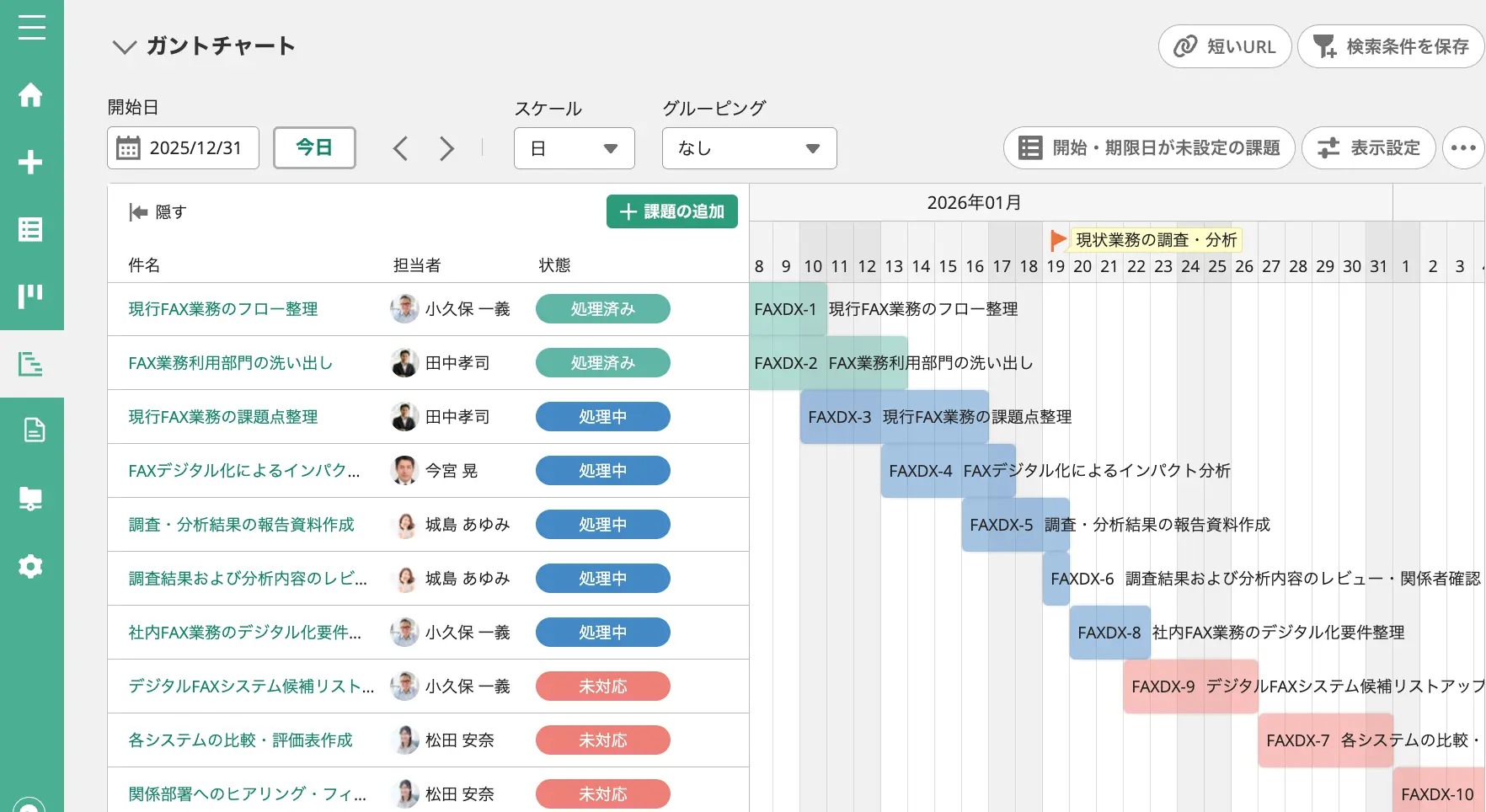Go to the next date range arrow
Viewport: 1486px width, 812px height.
pos(446,149)
